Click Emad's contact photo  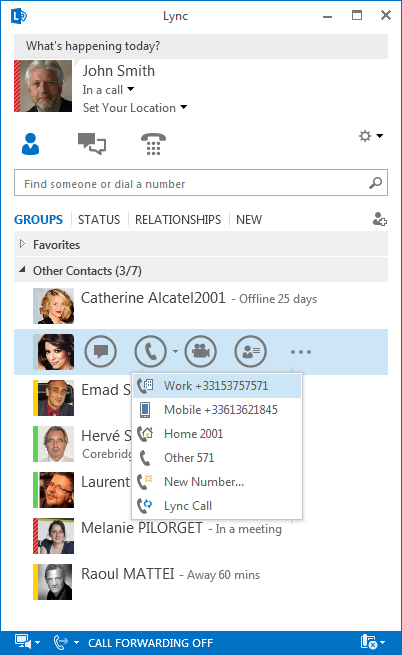56,398
